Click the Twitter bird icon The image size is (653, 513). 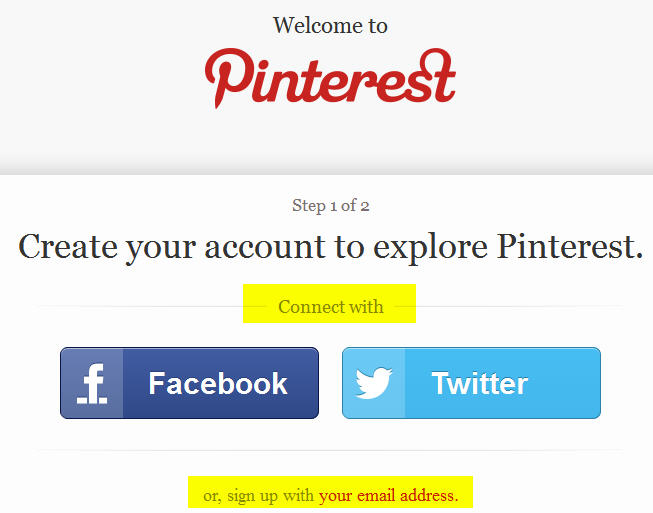click(374, 383)
